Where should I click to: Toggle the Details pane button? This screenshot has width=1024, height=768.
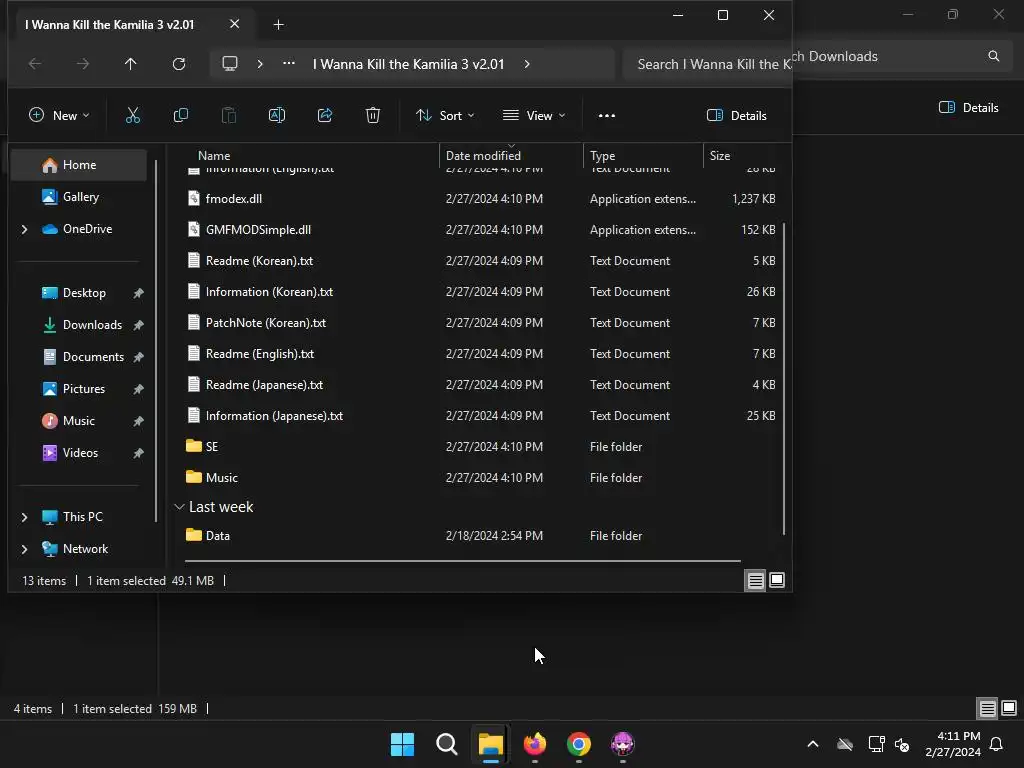click(736, 116)
